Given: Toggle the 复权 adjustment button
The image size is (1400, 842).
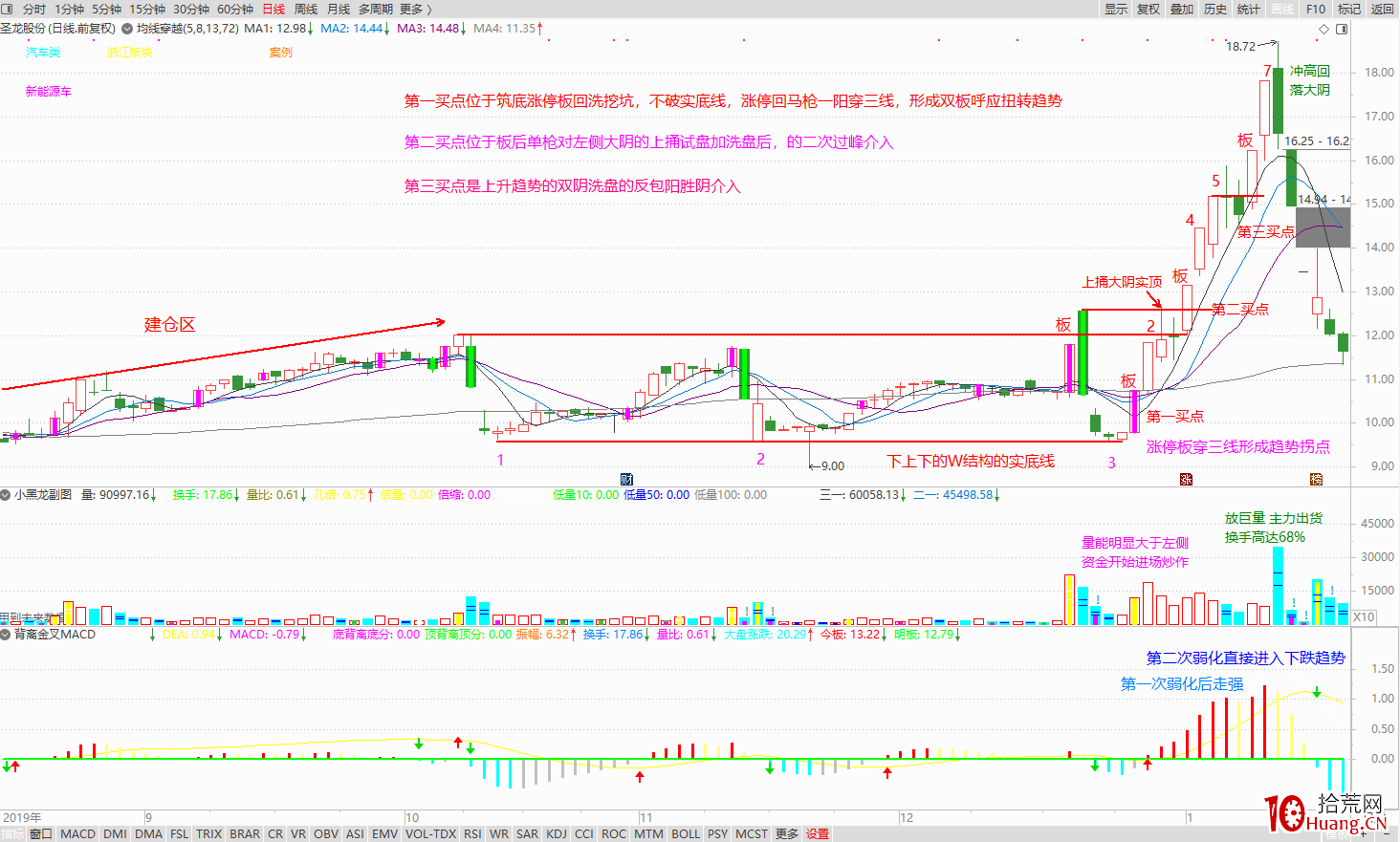Looking at the screenshot, I should 1148,9.
